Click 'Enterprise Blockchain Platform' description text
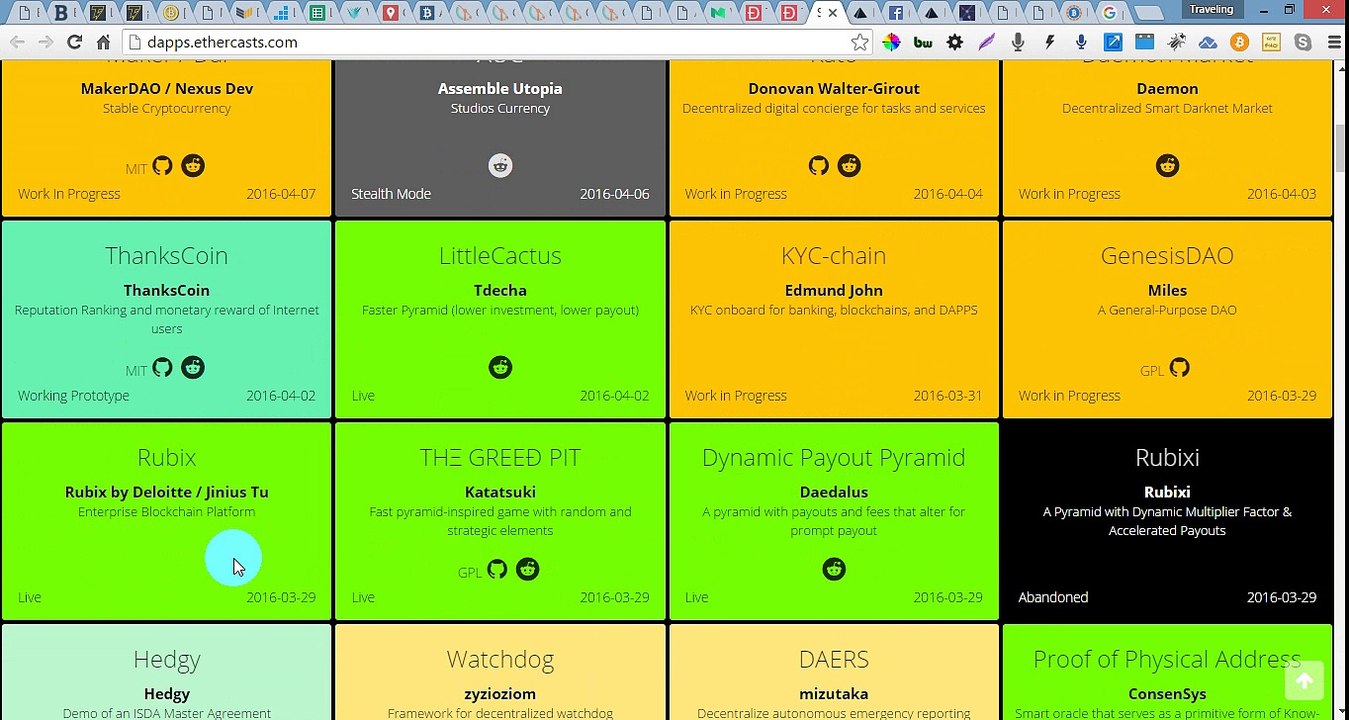1349x720 pixels. (x=166, y=512)
